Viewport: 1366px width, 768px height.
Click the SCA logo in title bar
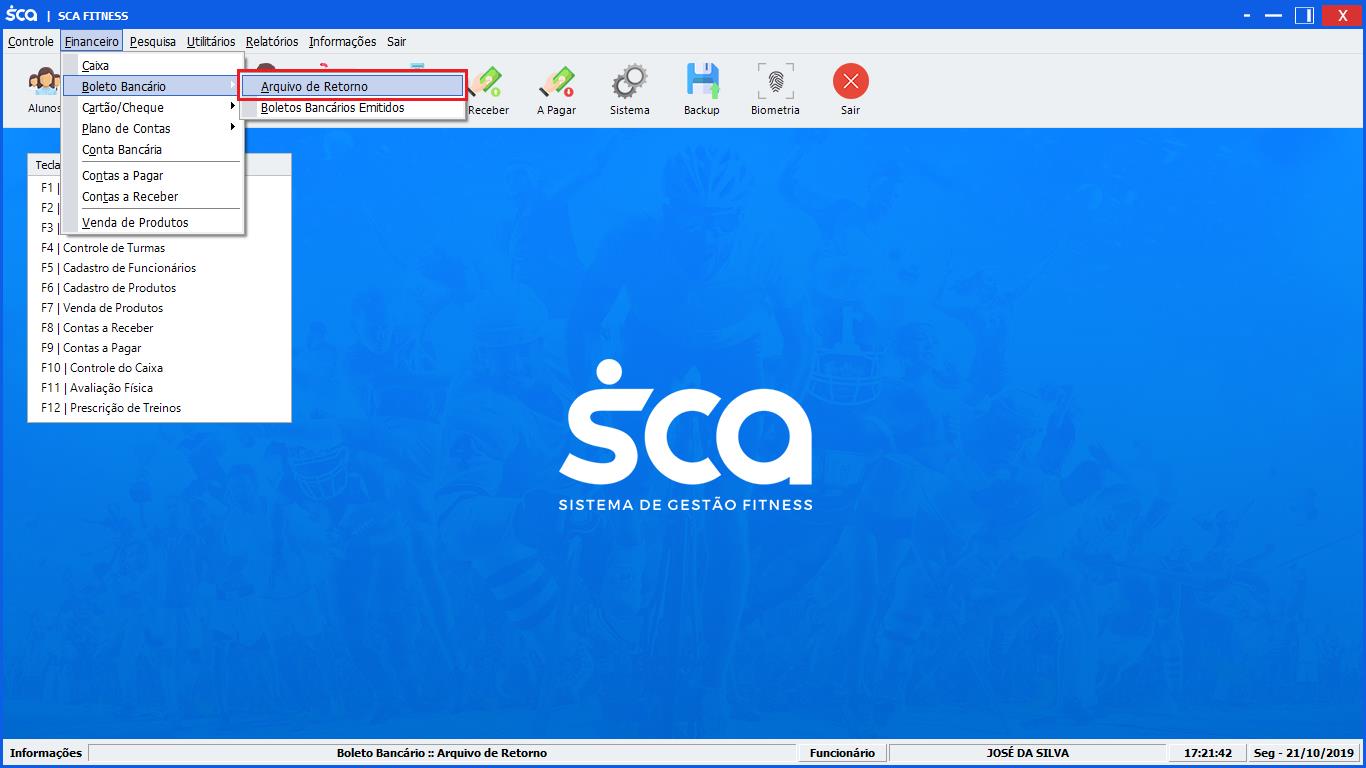coord(21,15)
